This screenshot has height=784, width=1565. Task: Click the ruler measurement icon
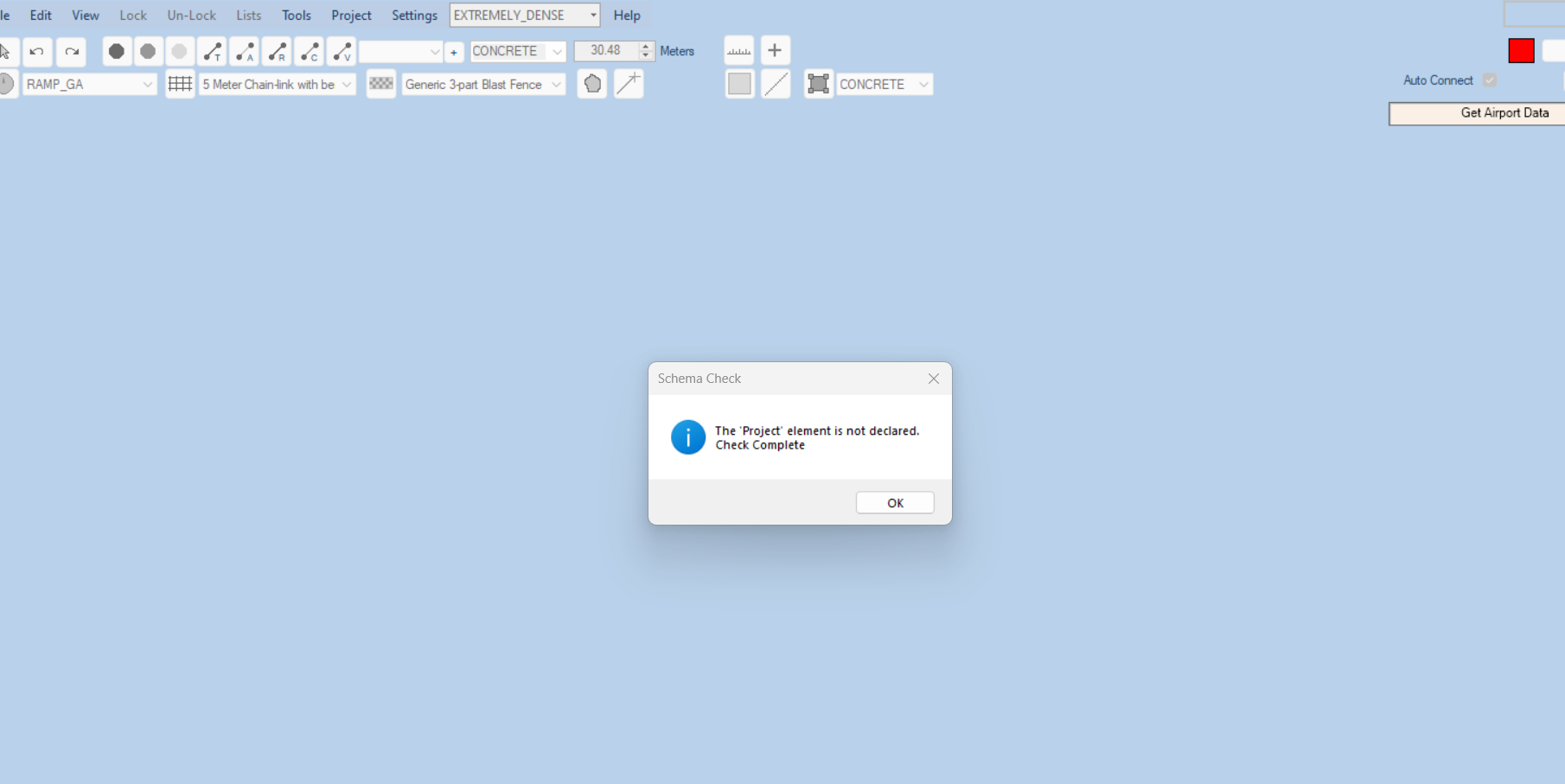pyautogui.click(x=738, y=51)
